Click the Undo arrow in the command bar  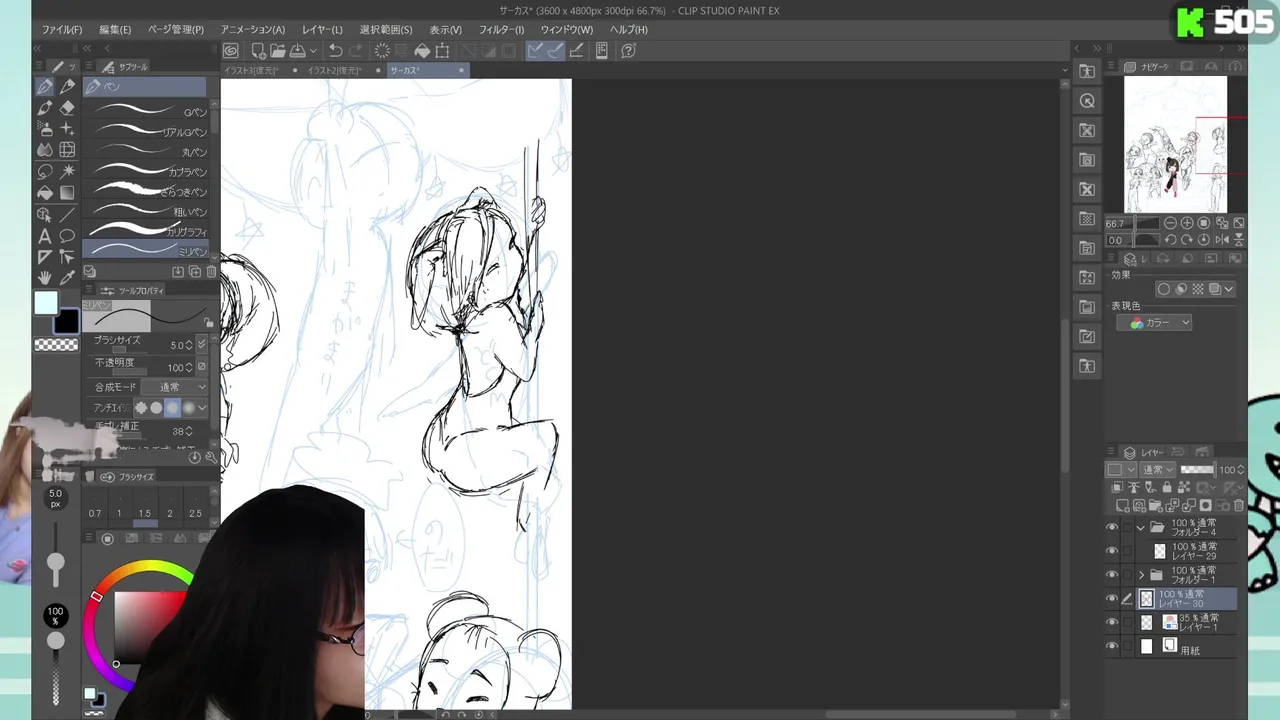[x=336, y=51]
